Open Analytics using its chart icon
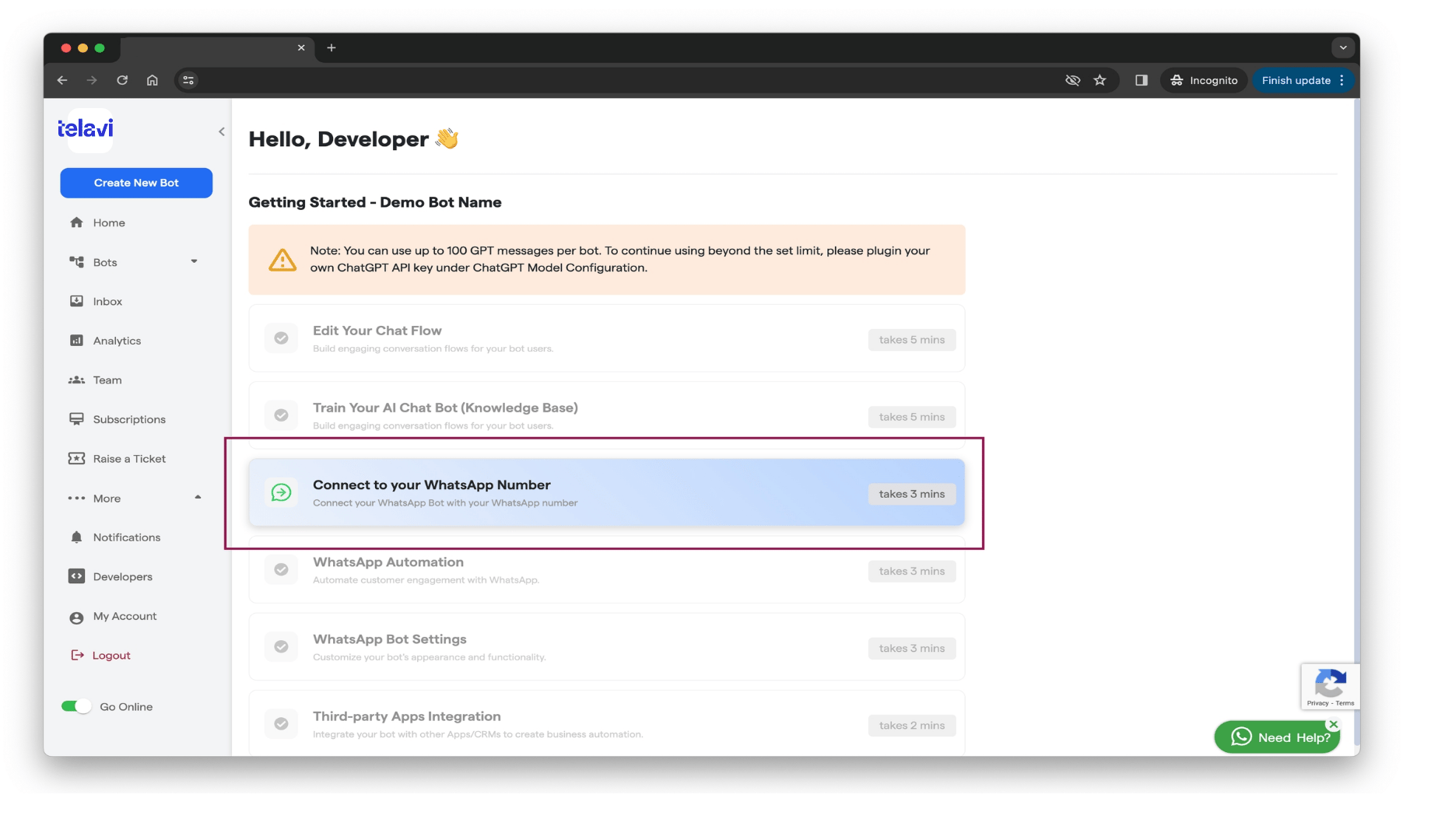Screen dimensions: 1452x840 (x=76, y=341)
